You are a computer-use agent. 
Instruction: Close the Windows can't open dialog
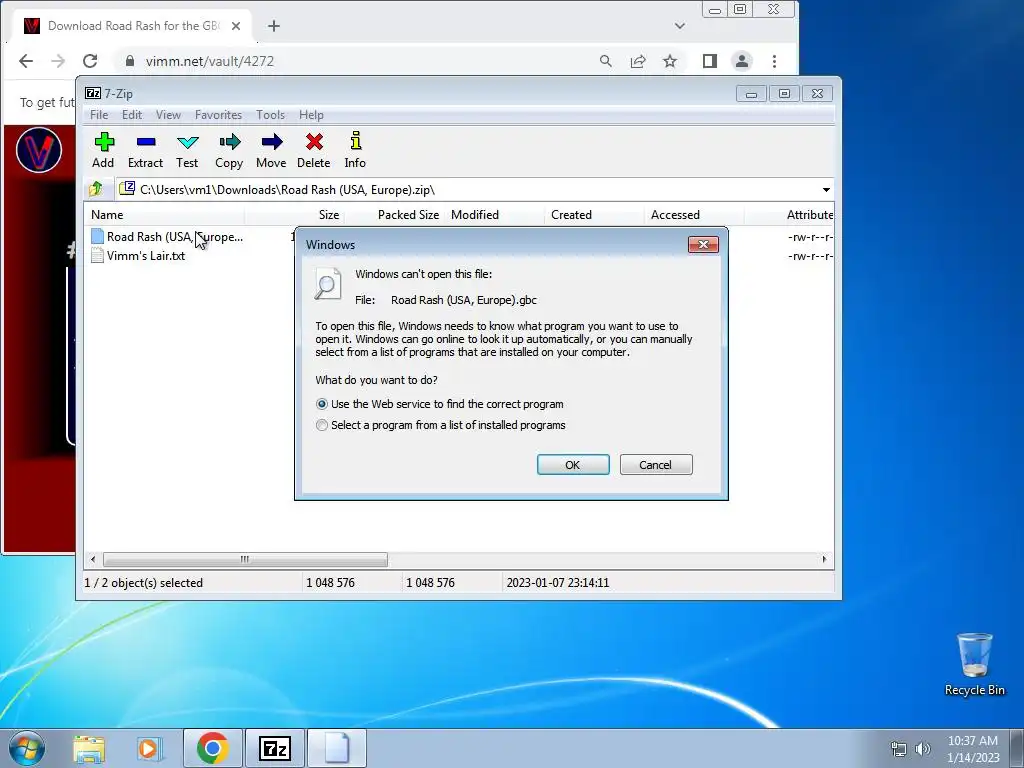[x=703, y=244]
